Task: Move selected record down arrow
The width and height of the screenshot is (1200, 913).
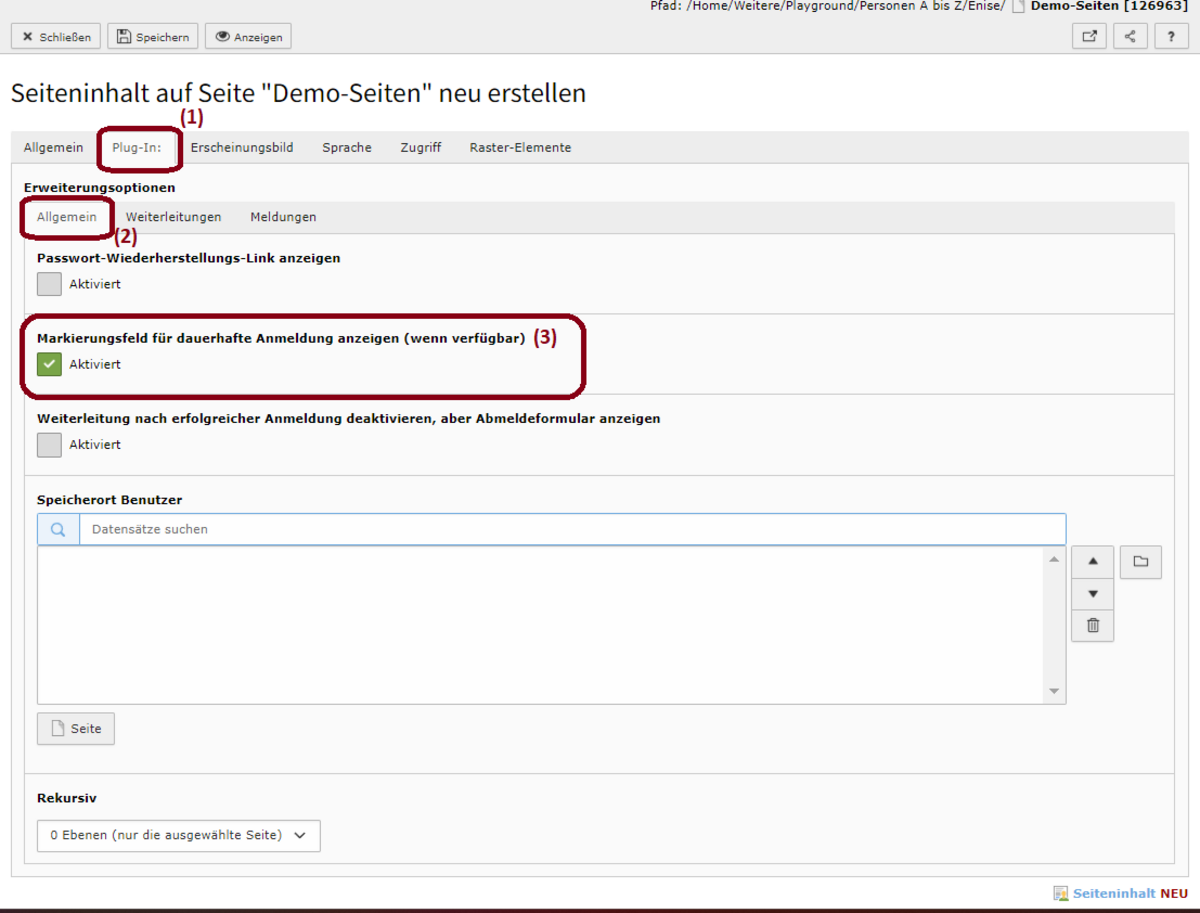Action: coord(1093,594)
